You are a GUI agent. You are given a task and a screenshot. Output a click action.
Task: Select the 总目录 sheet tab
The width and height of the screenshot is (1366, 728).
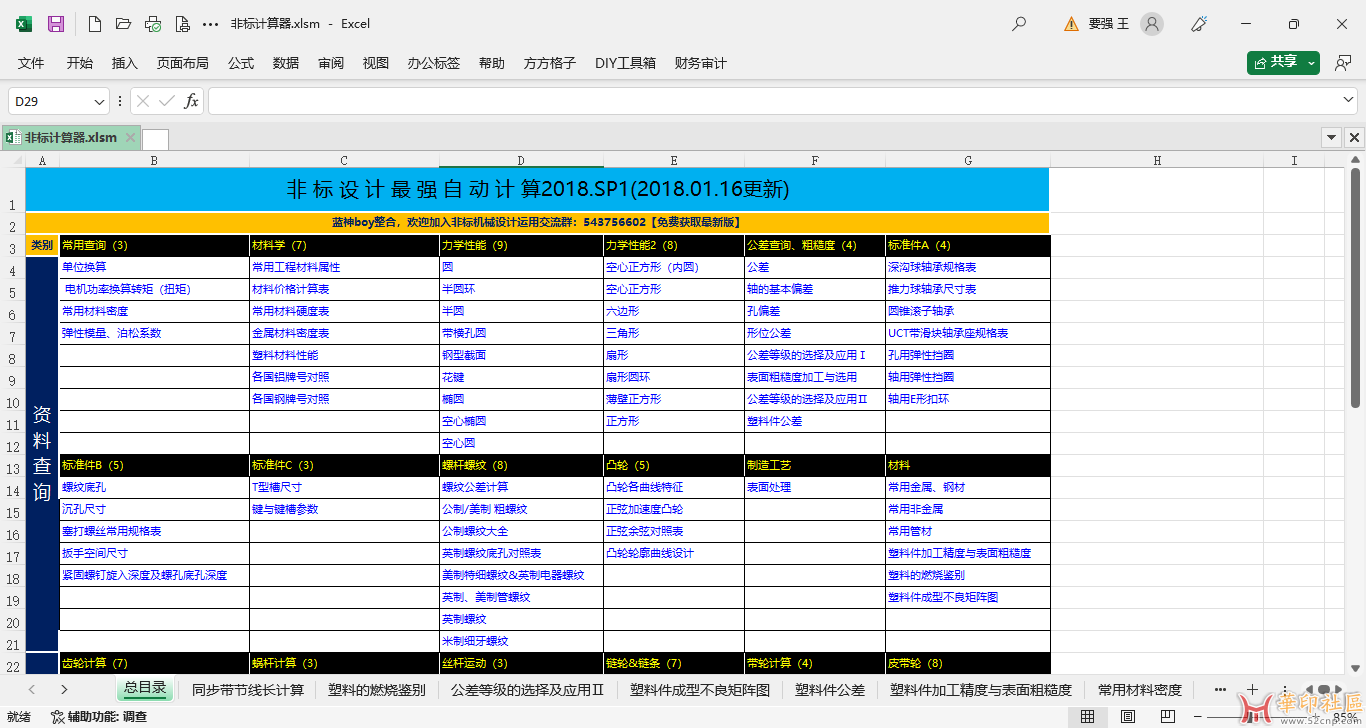tap(145, 689)
